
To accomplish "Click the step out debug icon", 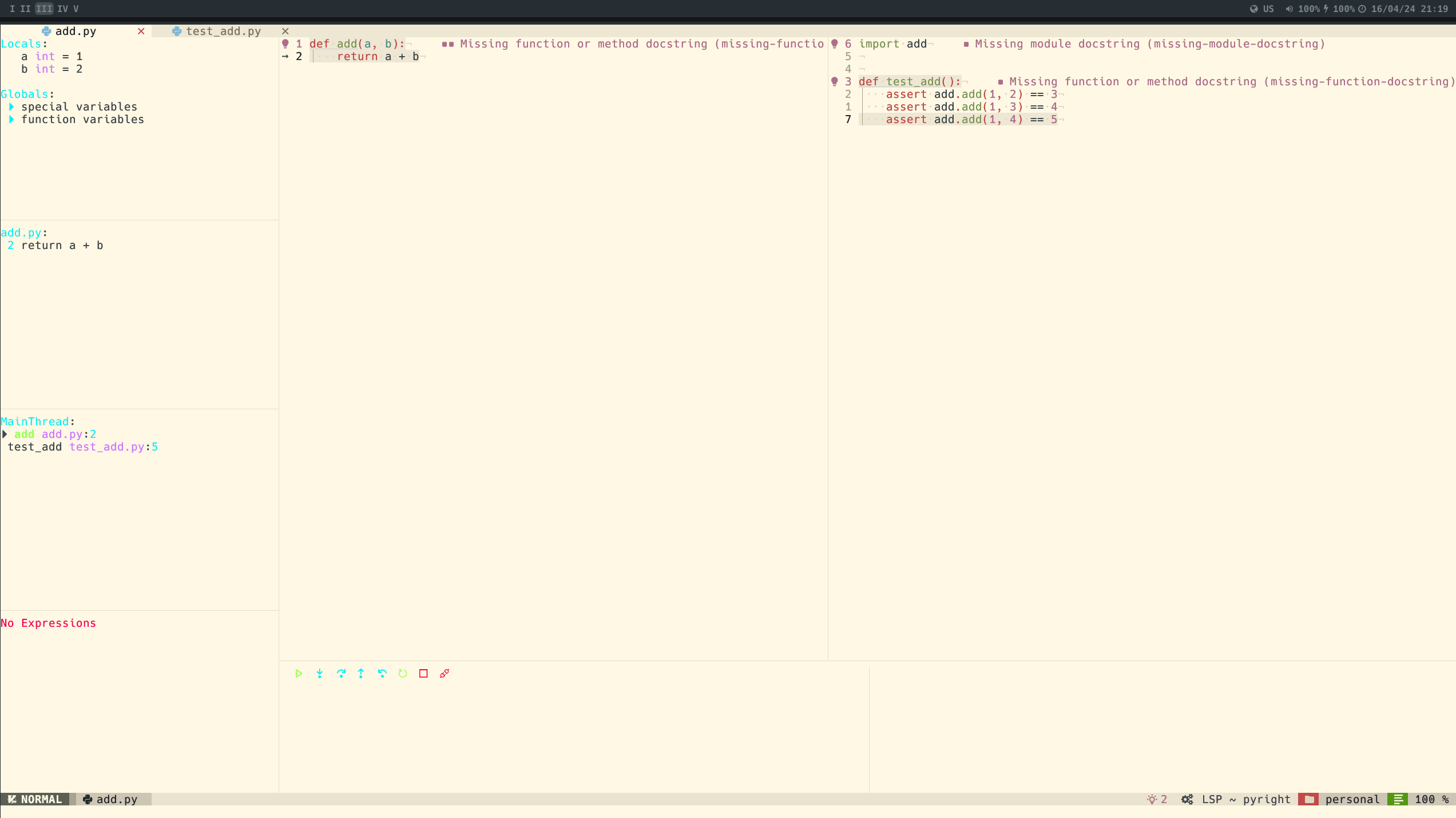I will point(361,673).
